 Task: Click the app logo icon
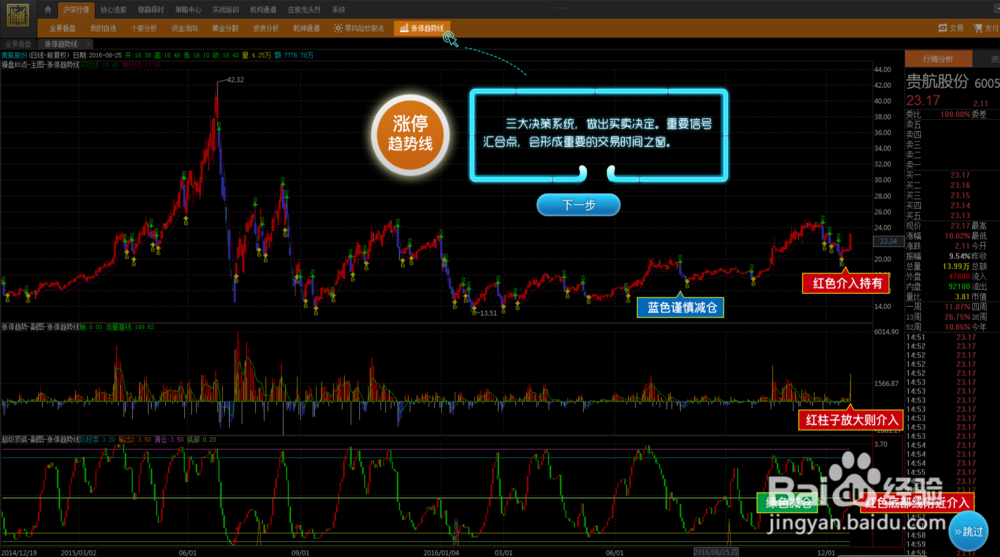coord(17,15)
